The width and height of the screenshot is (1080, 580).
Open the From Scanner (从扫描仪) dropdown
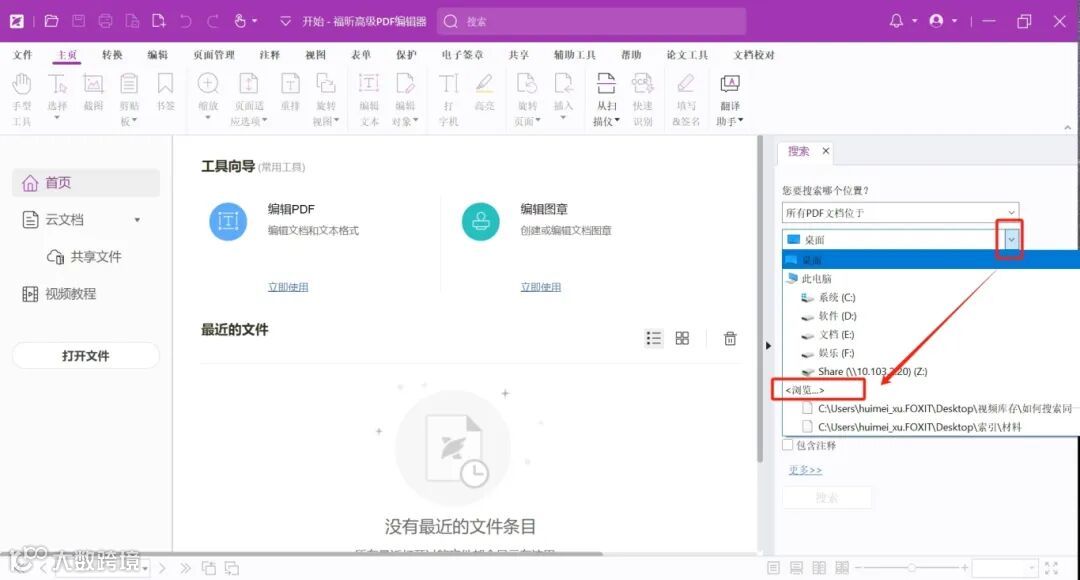coord(616,121)
